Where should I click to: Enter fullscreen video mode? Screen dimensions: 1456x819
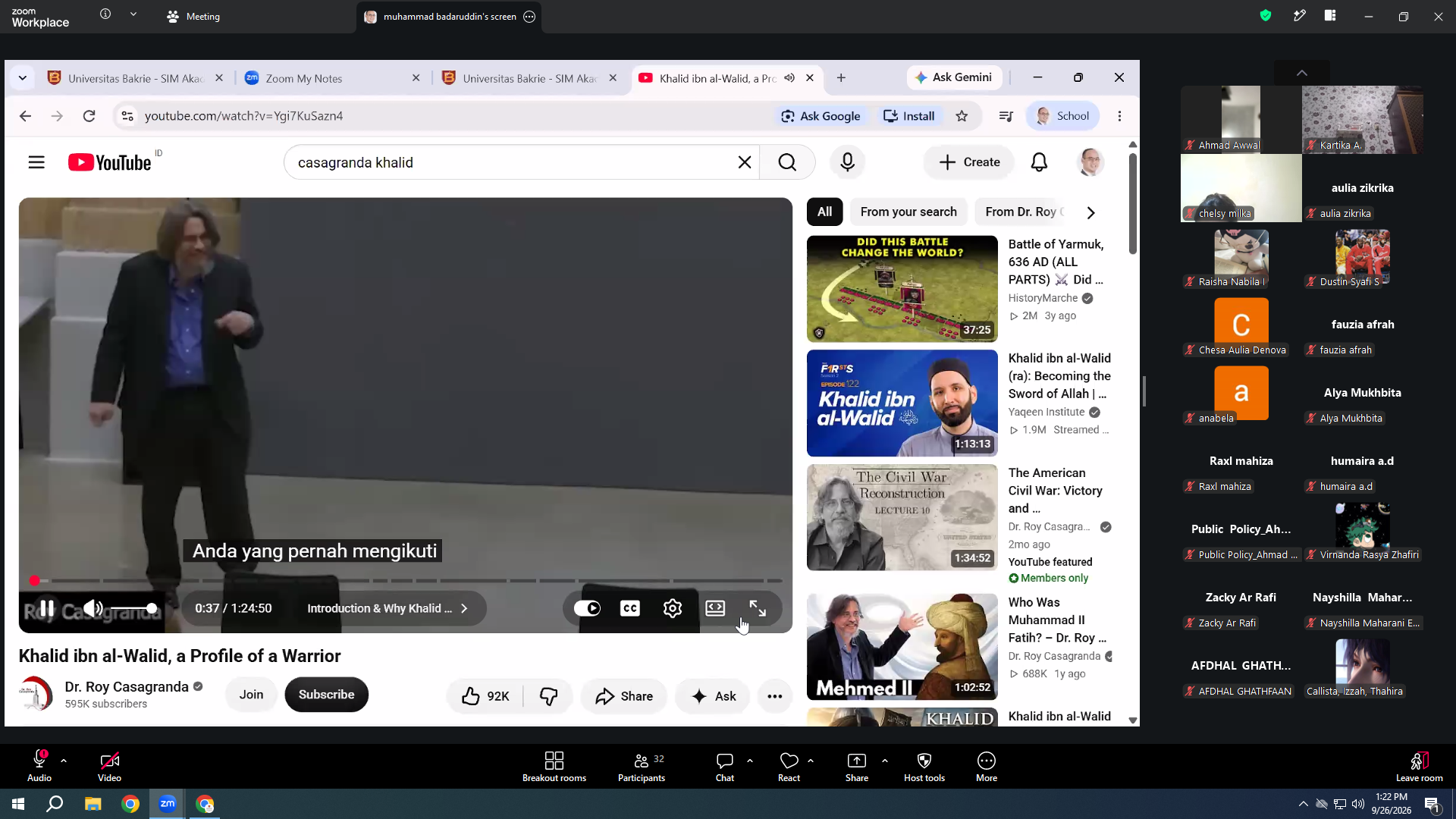[758, 608]
